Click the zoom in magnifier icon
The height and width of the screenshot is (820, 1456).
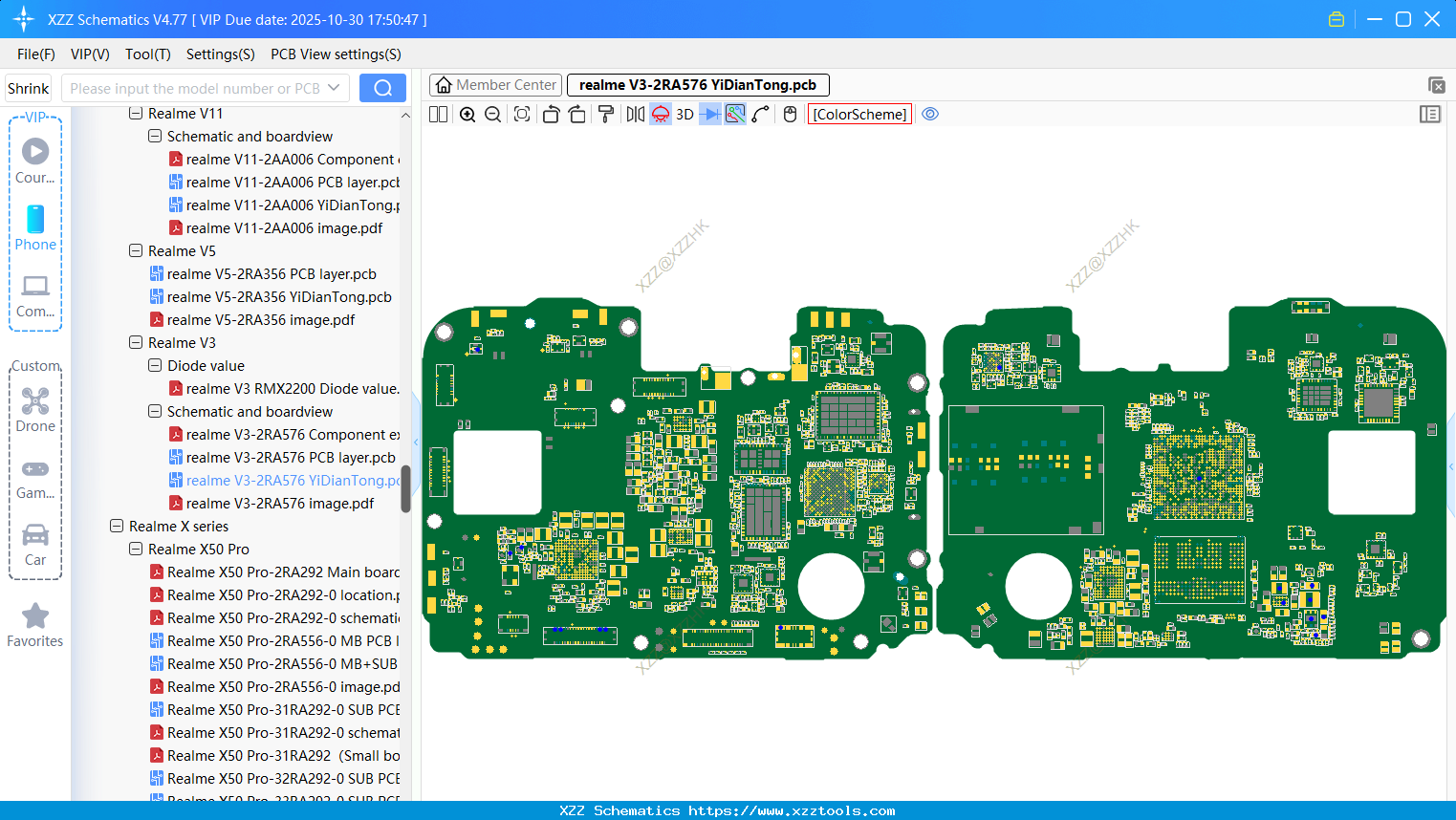tap(467, 115)
